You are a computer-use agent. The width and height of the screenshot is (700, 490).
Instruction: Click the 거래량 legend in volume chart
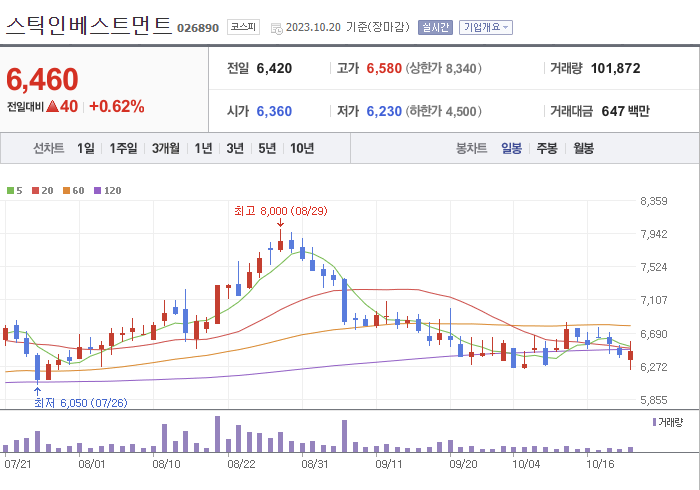click(x=667, y=422)
